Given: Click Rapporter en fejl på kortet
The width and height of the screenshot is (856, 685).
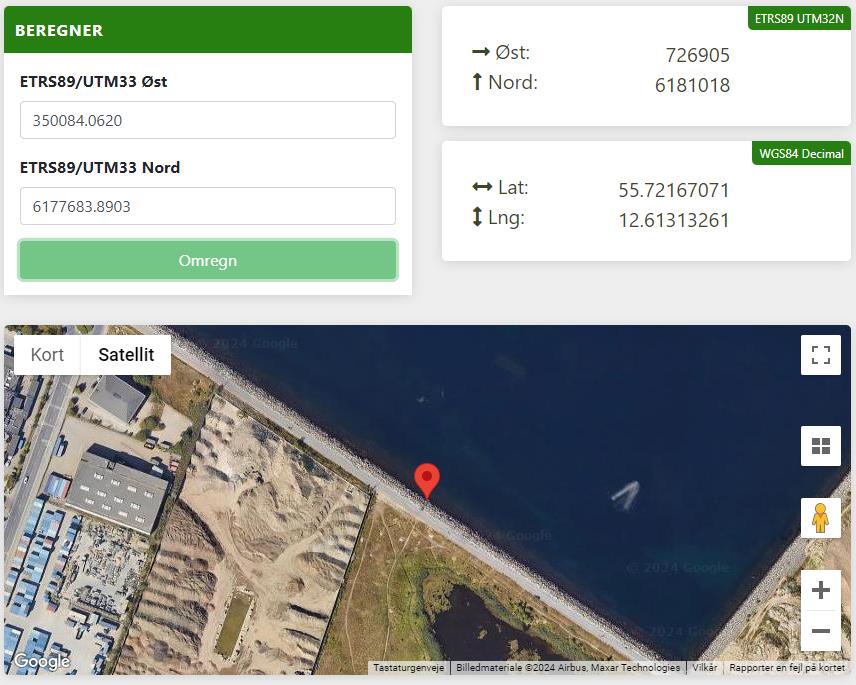Looking at the screenshot, I should click(787, 668).
